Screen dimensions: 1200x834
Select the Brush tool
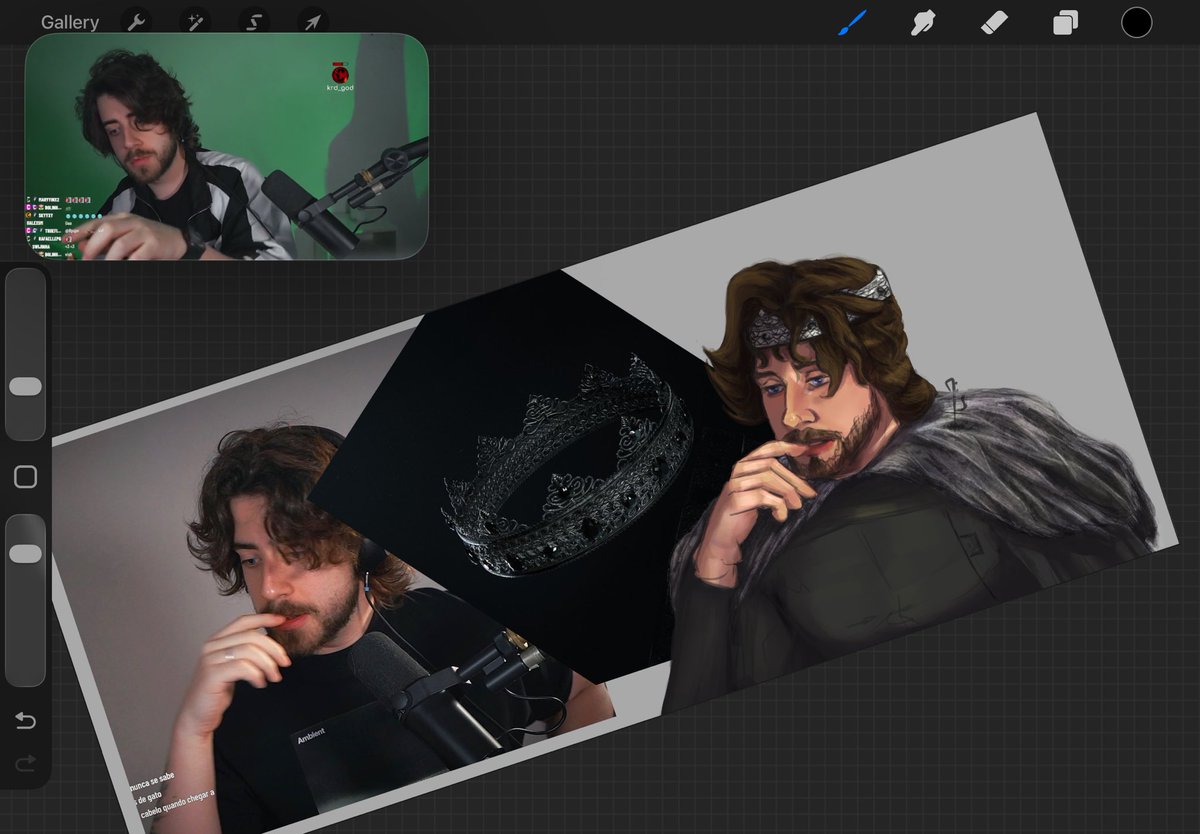coord(851,22)
